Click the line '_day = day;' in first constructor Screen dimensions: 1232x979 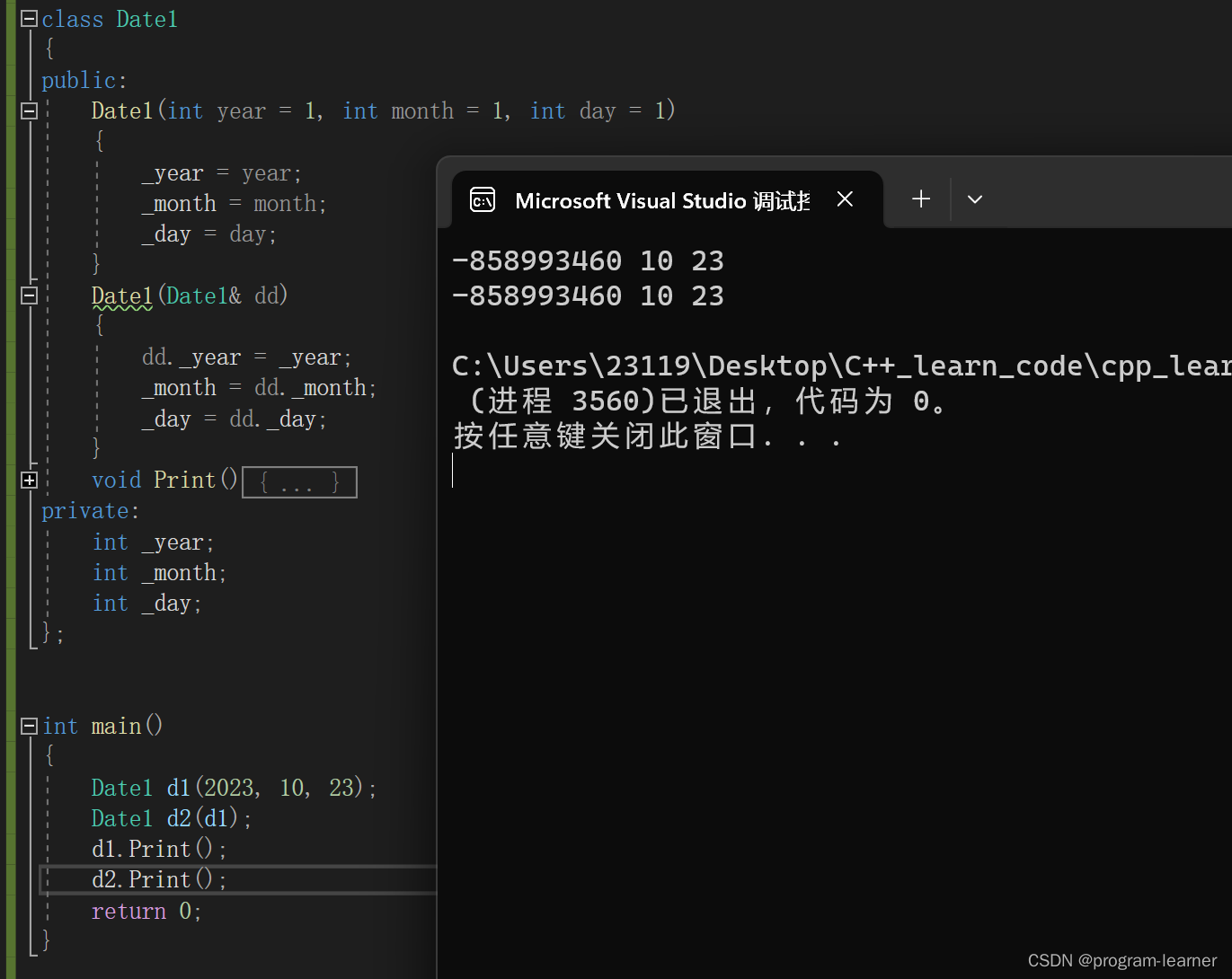(209, 234)
